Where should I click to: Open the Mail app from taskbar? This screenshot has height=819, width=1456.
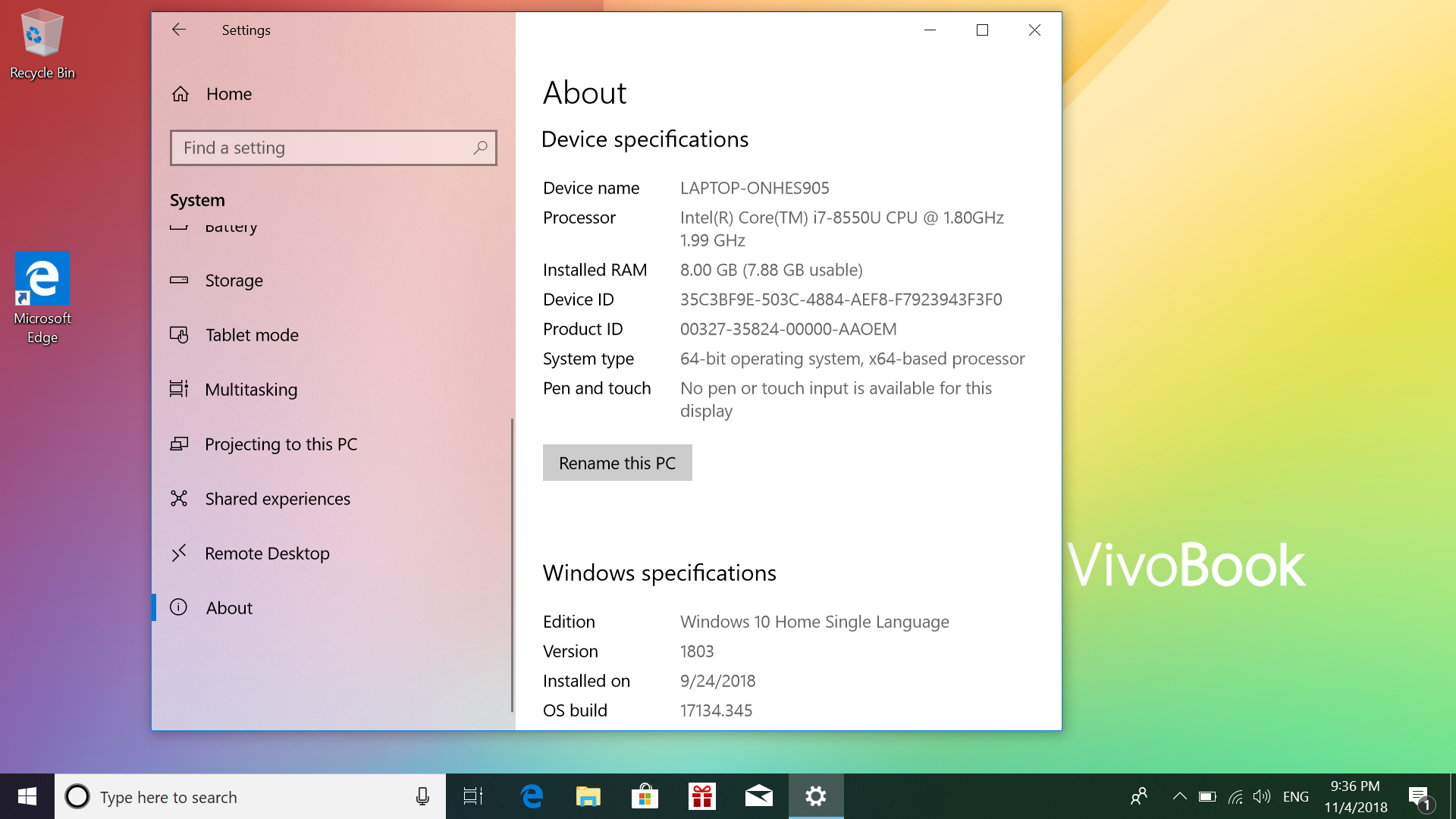point(759,796)
